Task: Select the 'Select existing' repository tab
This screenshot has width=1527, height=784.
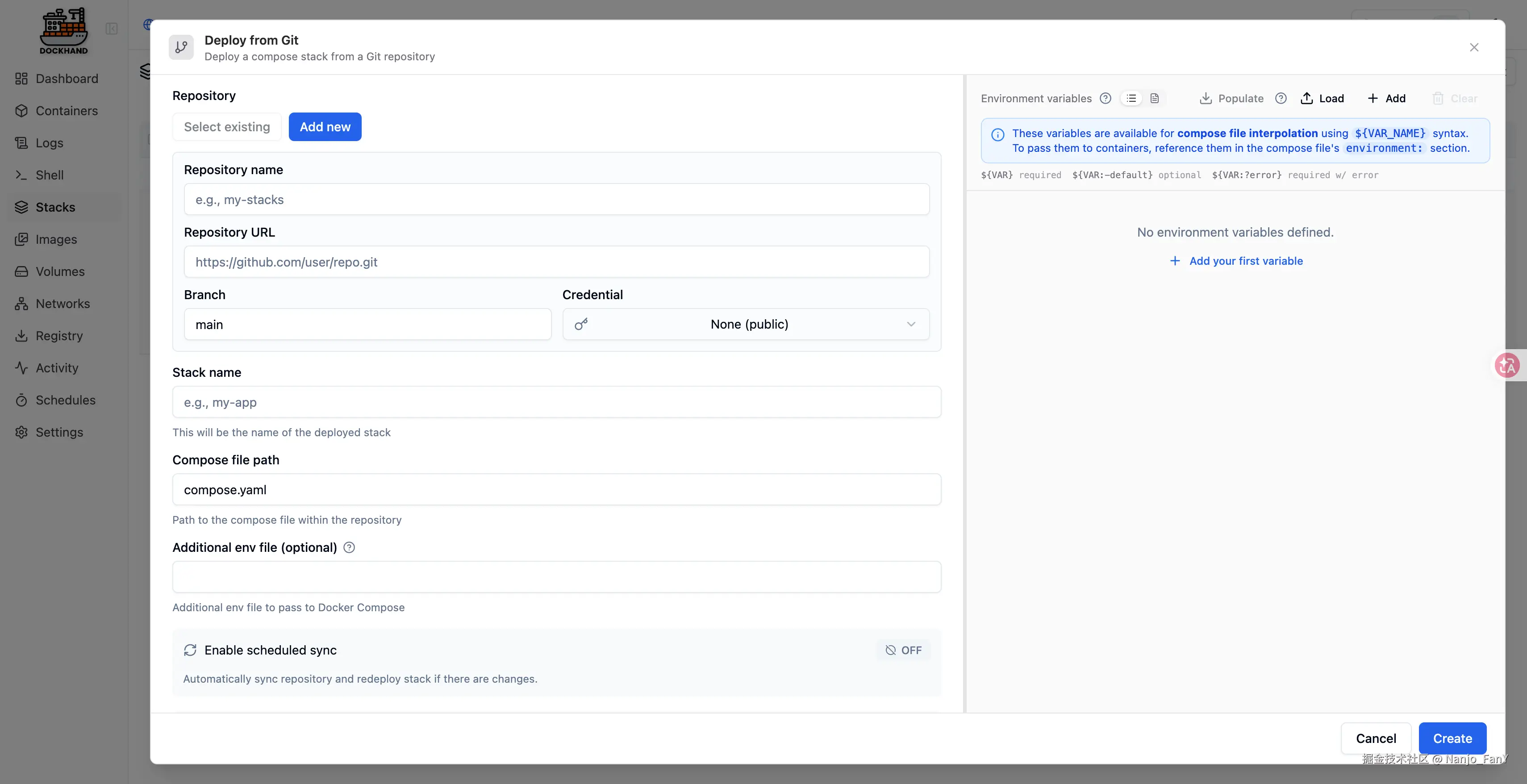Action: pyautogui.click(x=226, y=127)
